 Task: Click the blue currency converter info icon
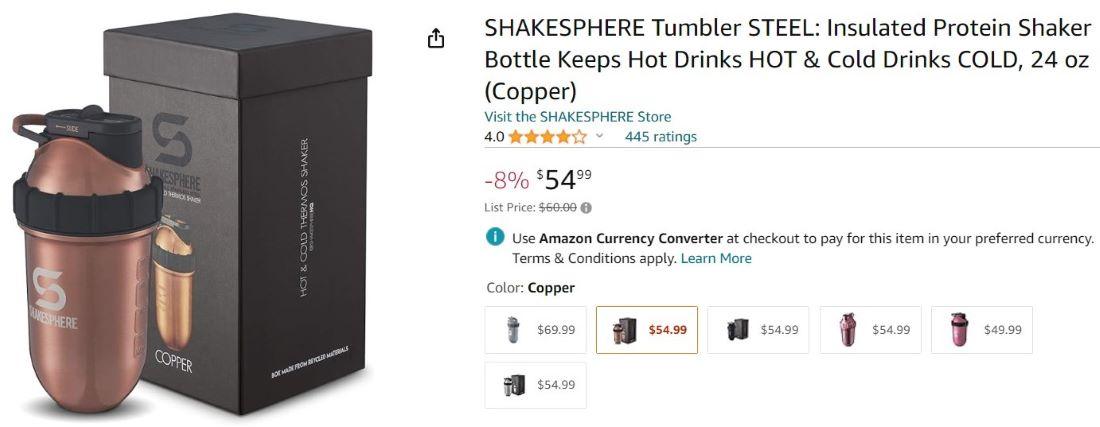pyautogui.click(x=494, y=238)
